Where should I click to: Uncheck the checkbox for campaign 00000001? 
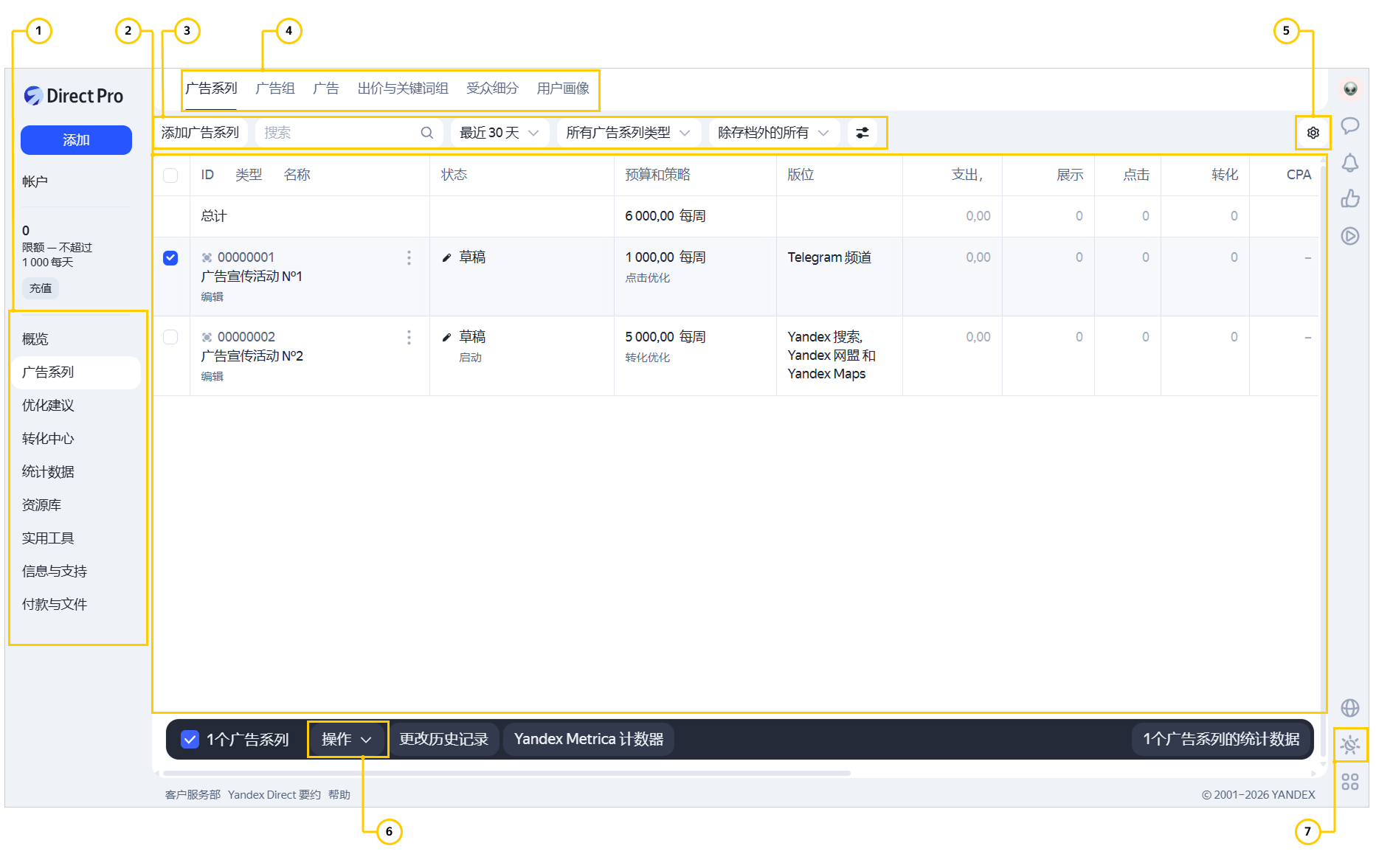(x=170, y=257)
